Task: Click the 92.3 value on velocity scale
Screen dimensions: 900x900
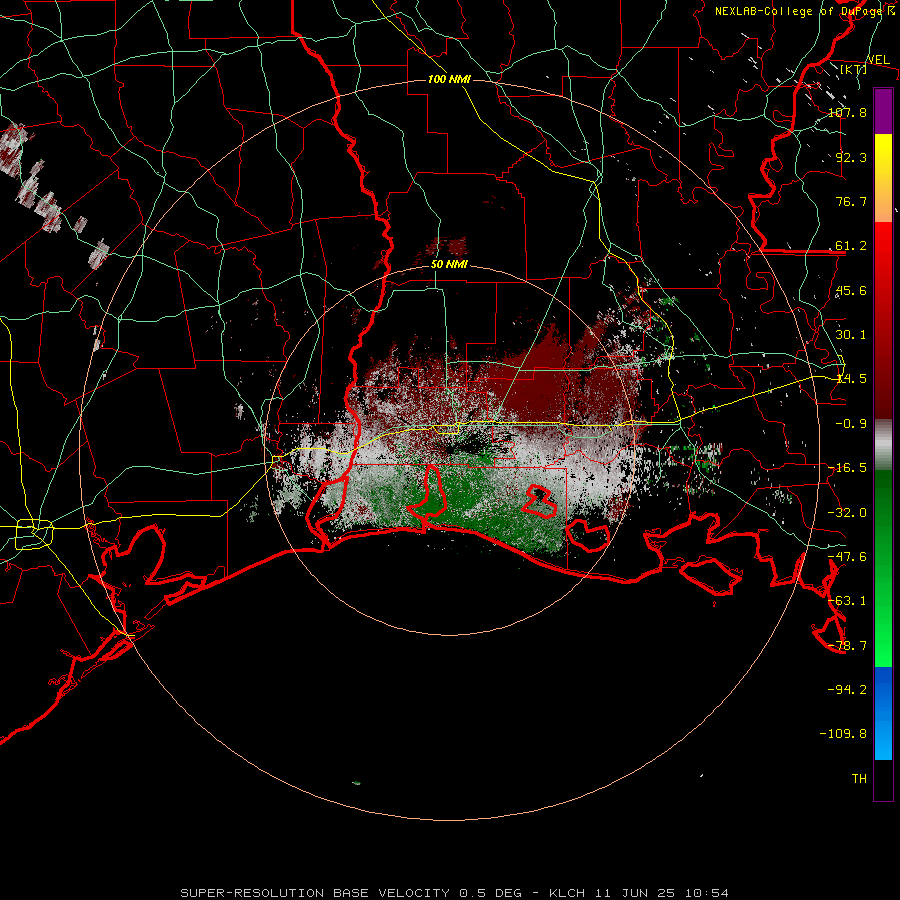Action: click(x=851, y=157)
